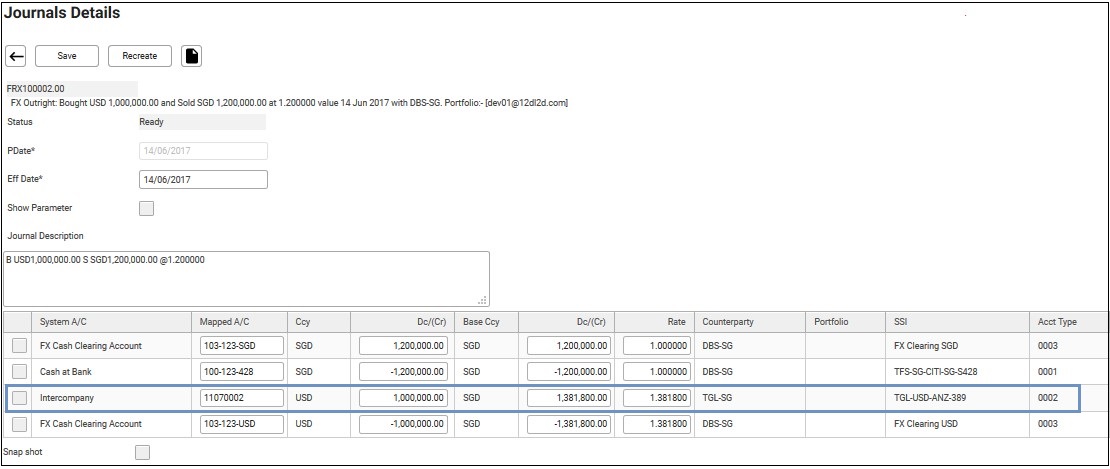The height and width of the screenshot is (469, 1110).
Task: Toggle the Show Parameter checkbox
Action: click(x=147, y=208)
